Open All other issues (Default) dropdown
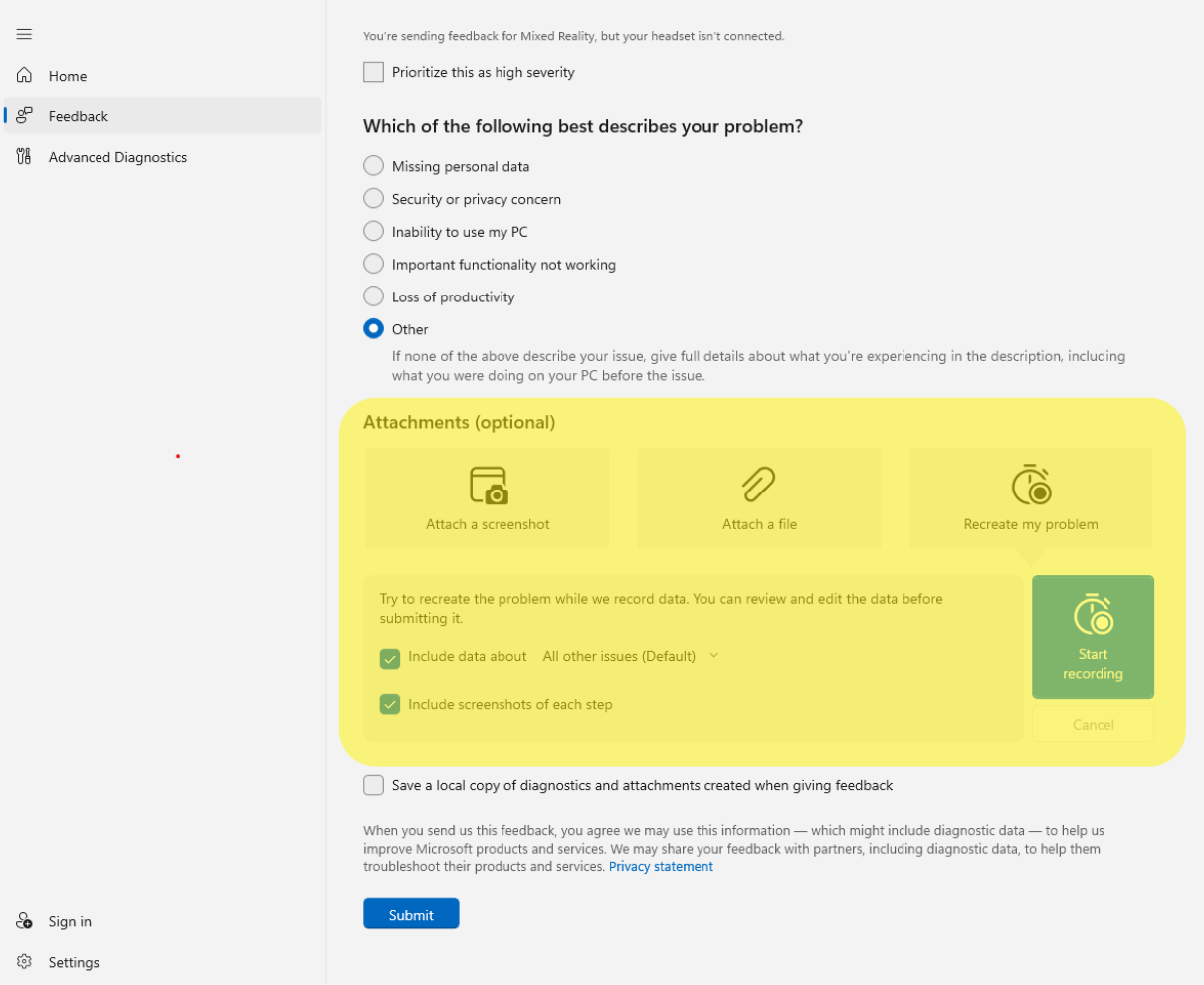 click(x=631, y=656)
